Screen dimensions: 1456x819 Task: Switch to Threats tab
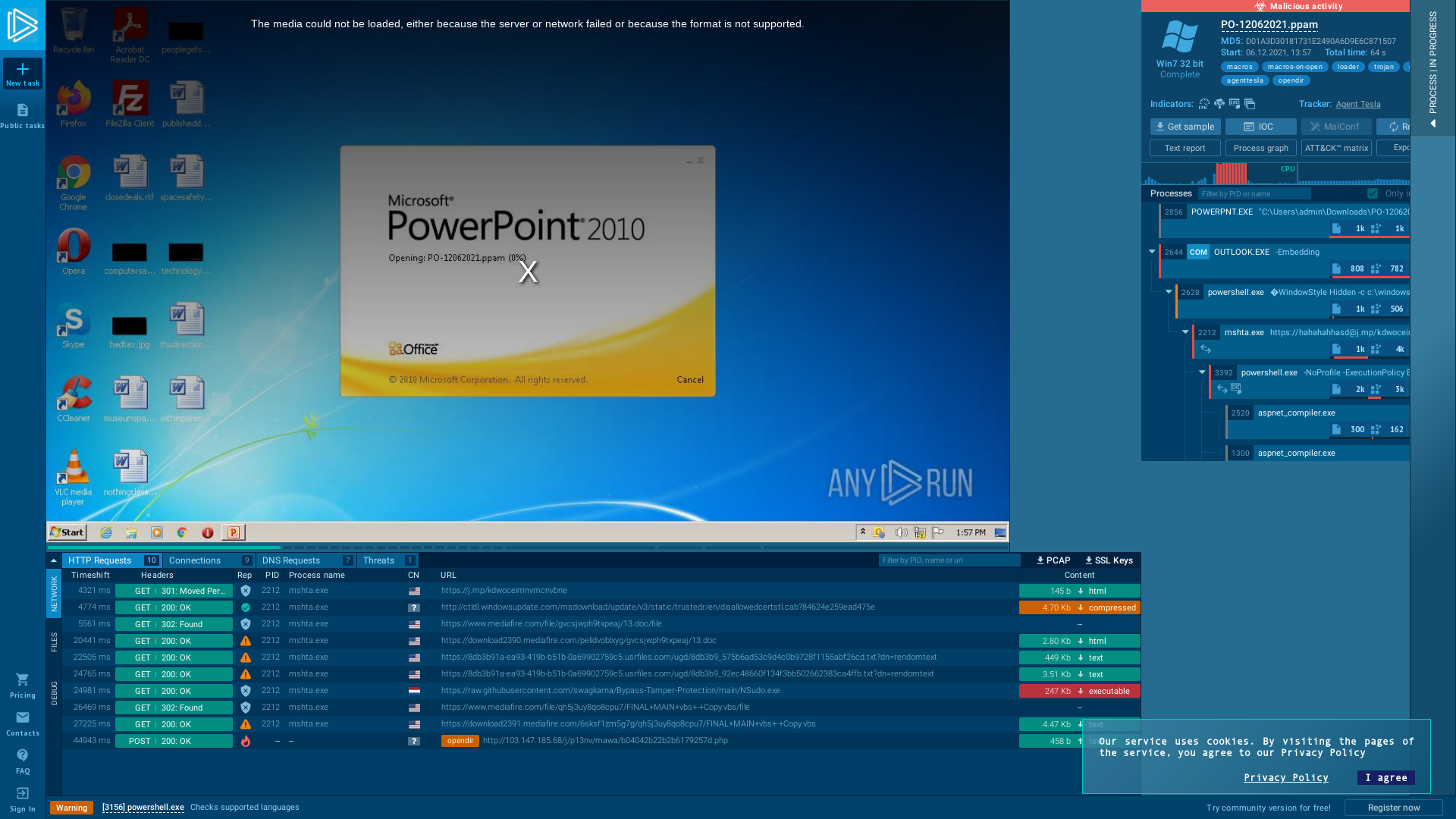pos(388,560)
